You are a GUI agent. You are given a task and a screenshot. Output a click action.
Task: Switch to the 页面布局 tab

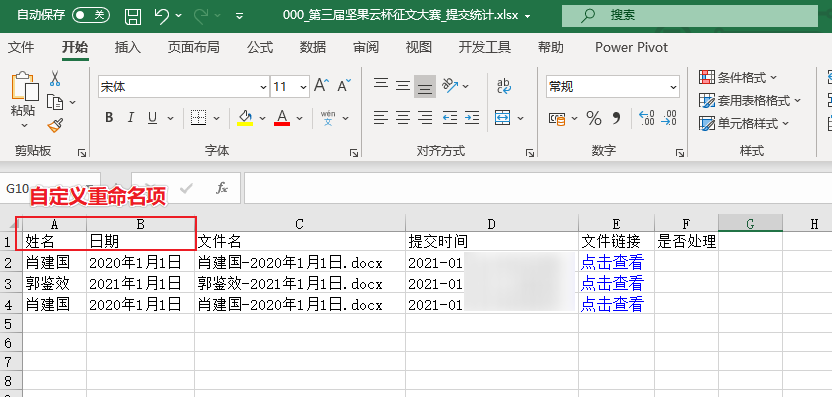click(x=194, y=47)
